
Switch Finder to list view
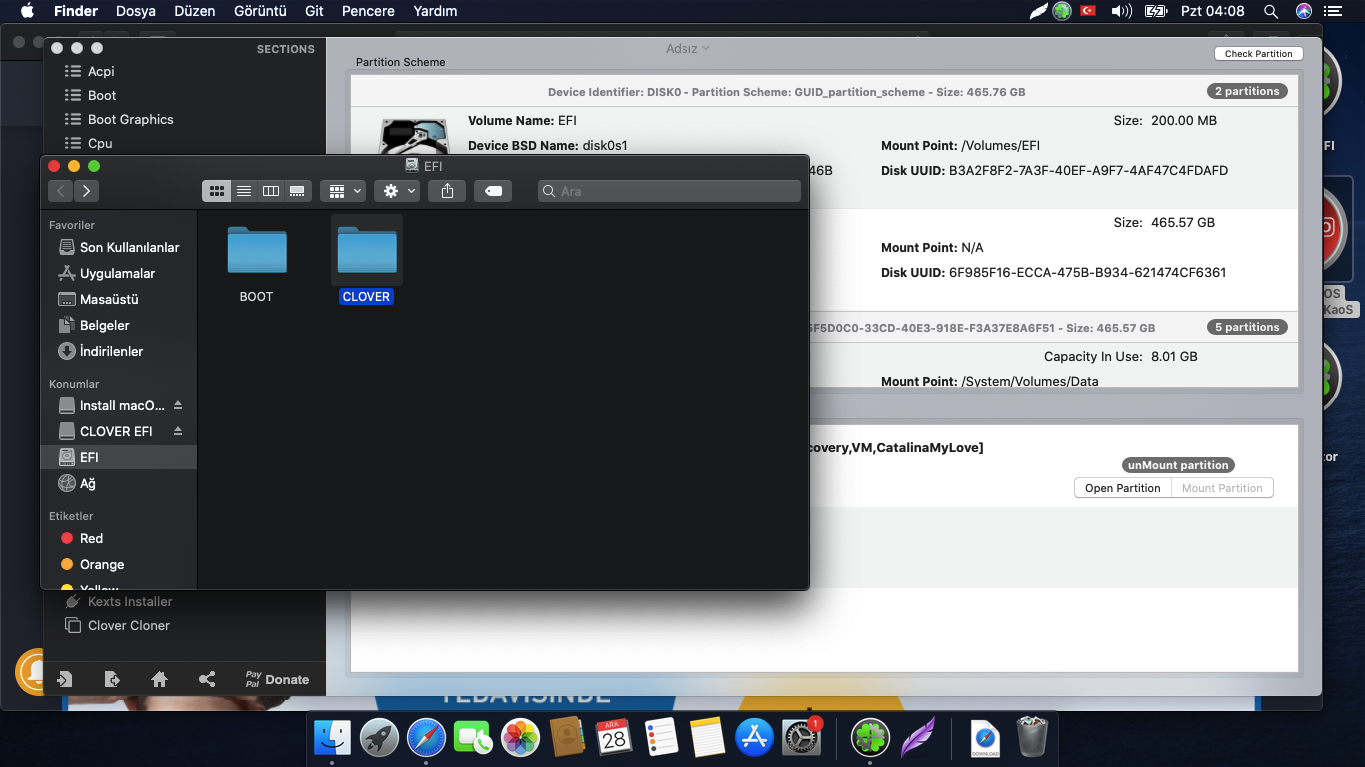[x=244, y=191]
